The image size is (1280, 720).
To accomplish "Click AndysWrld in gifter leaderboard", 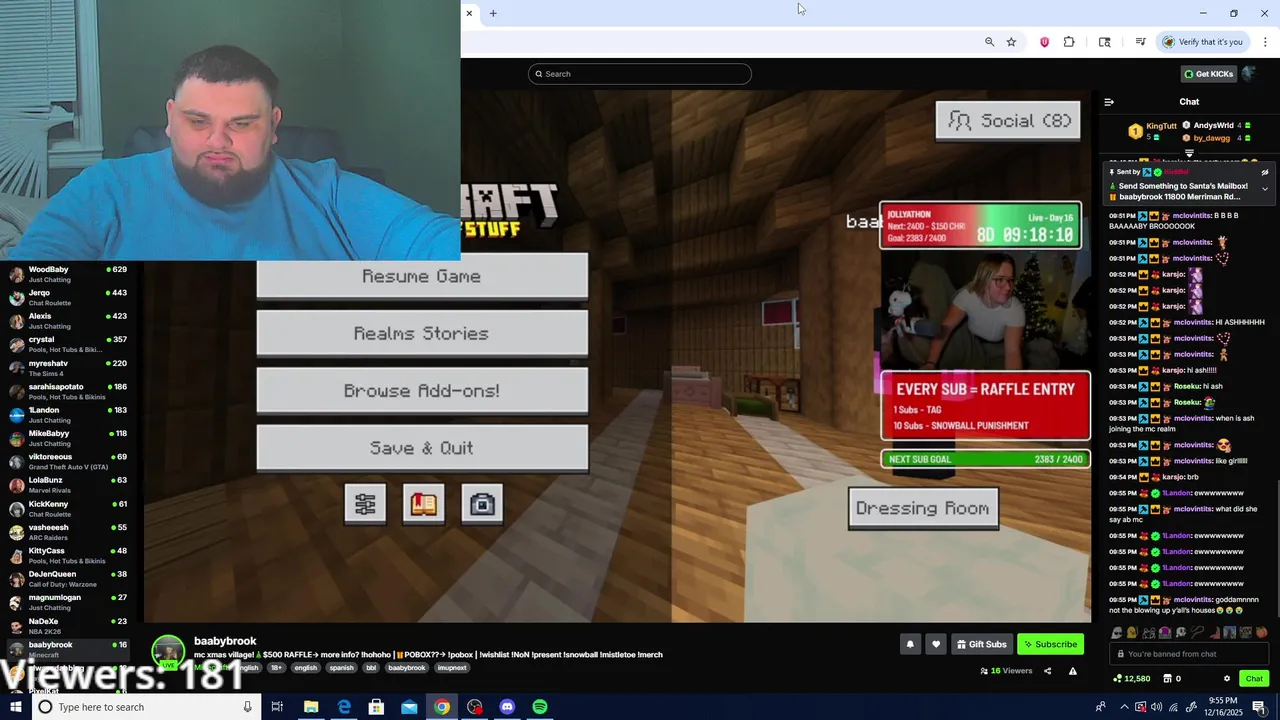I will pyautogui.click(x=1213, y=126).
